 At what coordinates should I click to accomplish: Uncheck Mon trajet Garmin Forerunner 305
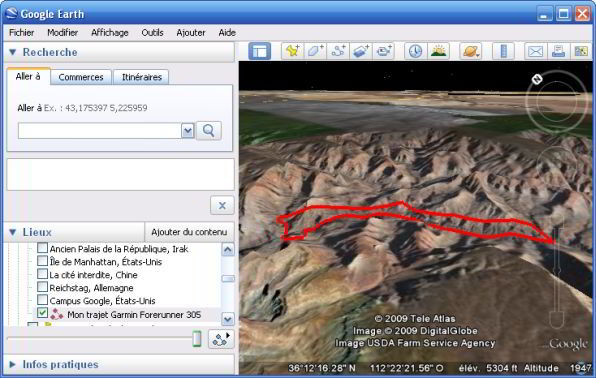[x=43, y=313]
